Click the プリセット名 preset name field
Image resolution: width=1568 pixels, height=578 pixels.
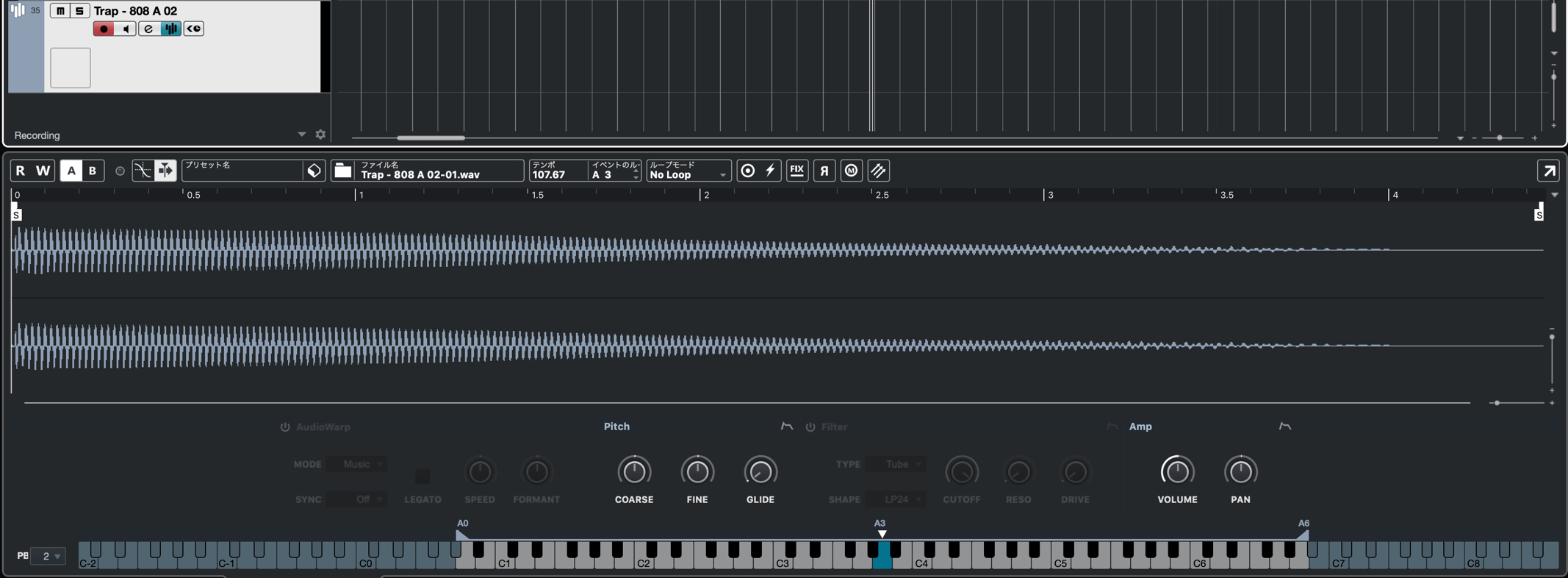click(x=242, y=171)
